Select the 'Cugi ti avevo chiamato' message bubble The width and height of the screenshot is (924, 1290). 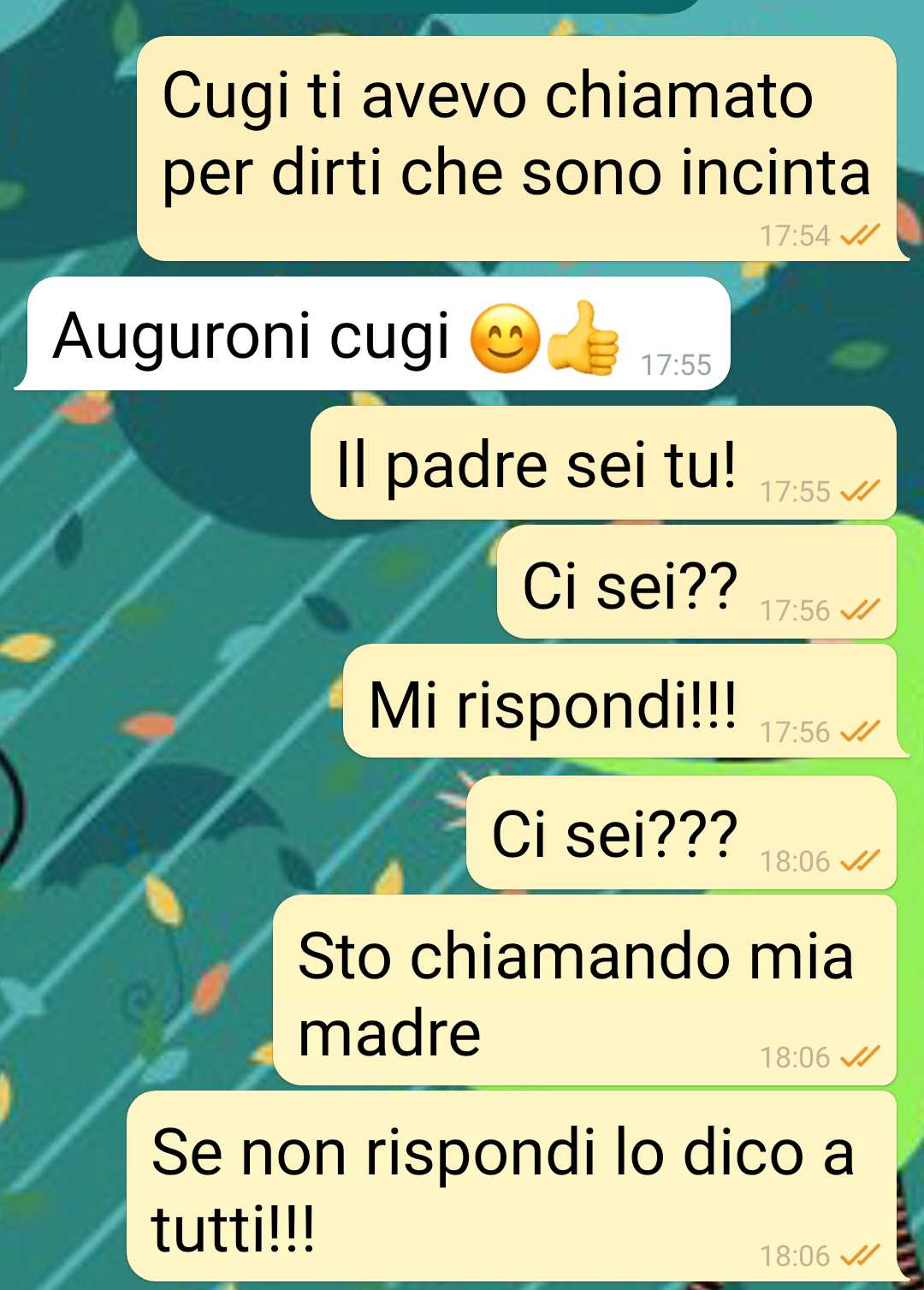(517, 149)
